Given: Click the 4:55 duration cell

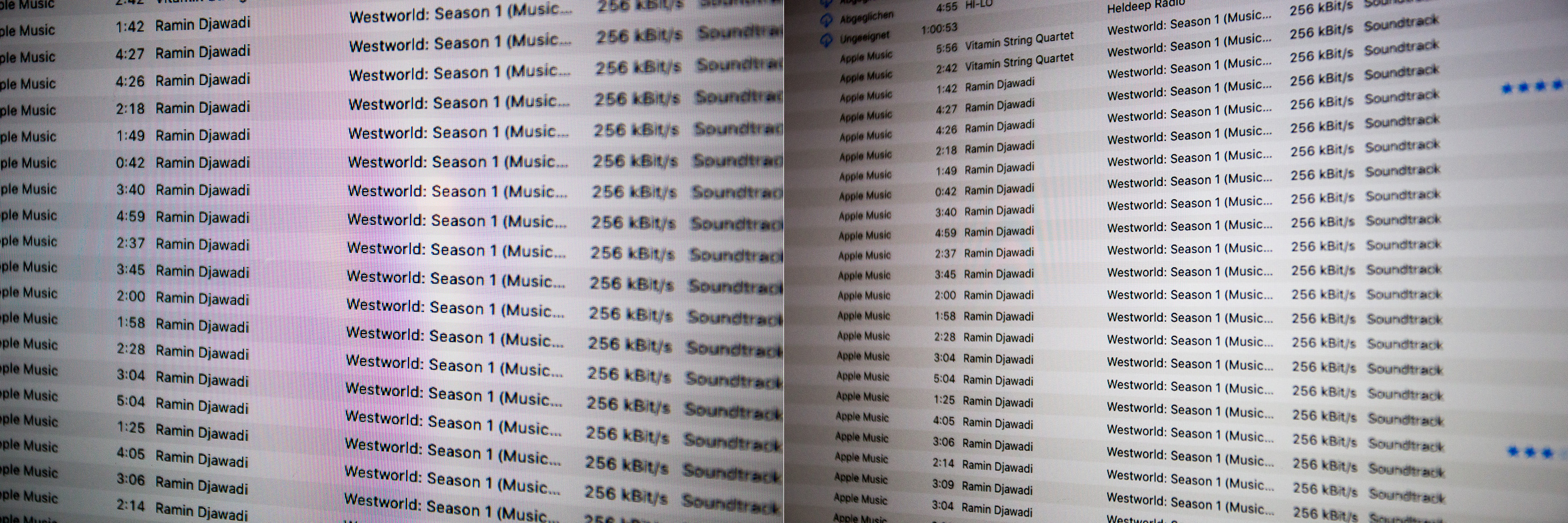Looking at the screenshot, I should coord(947,7).
